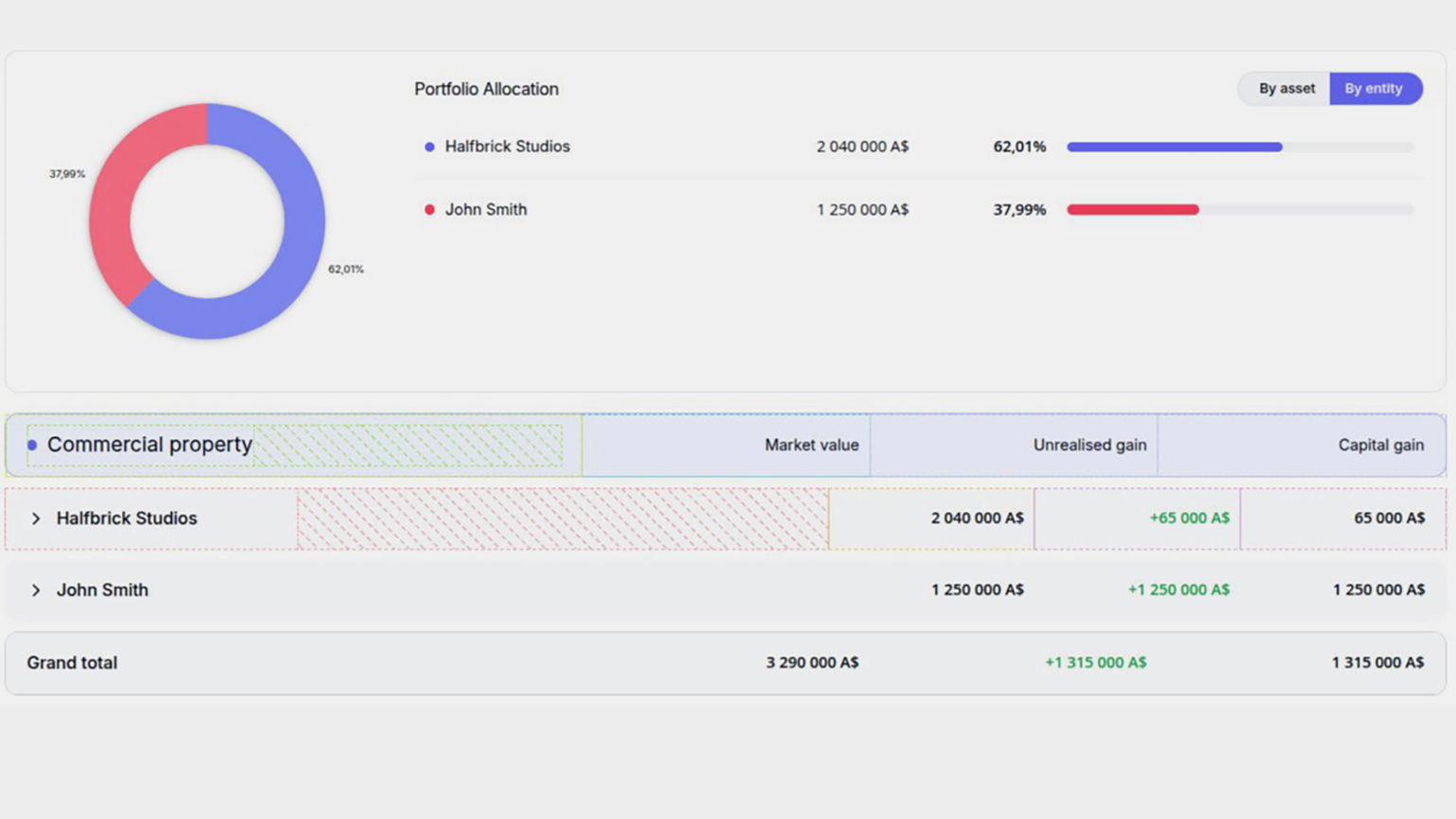Click the Halfbrick Studios blue progress bar

point(1173,147)
